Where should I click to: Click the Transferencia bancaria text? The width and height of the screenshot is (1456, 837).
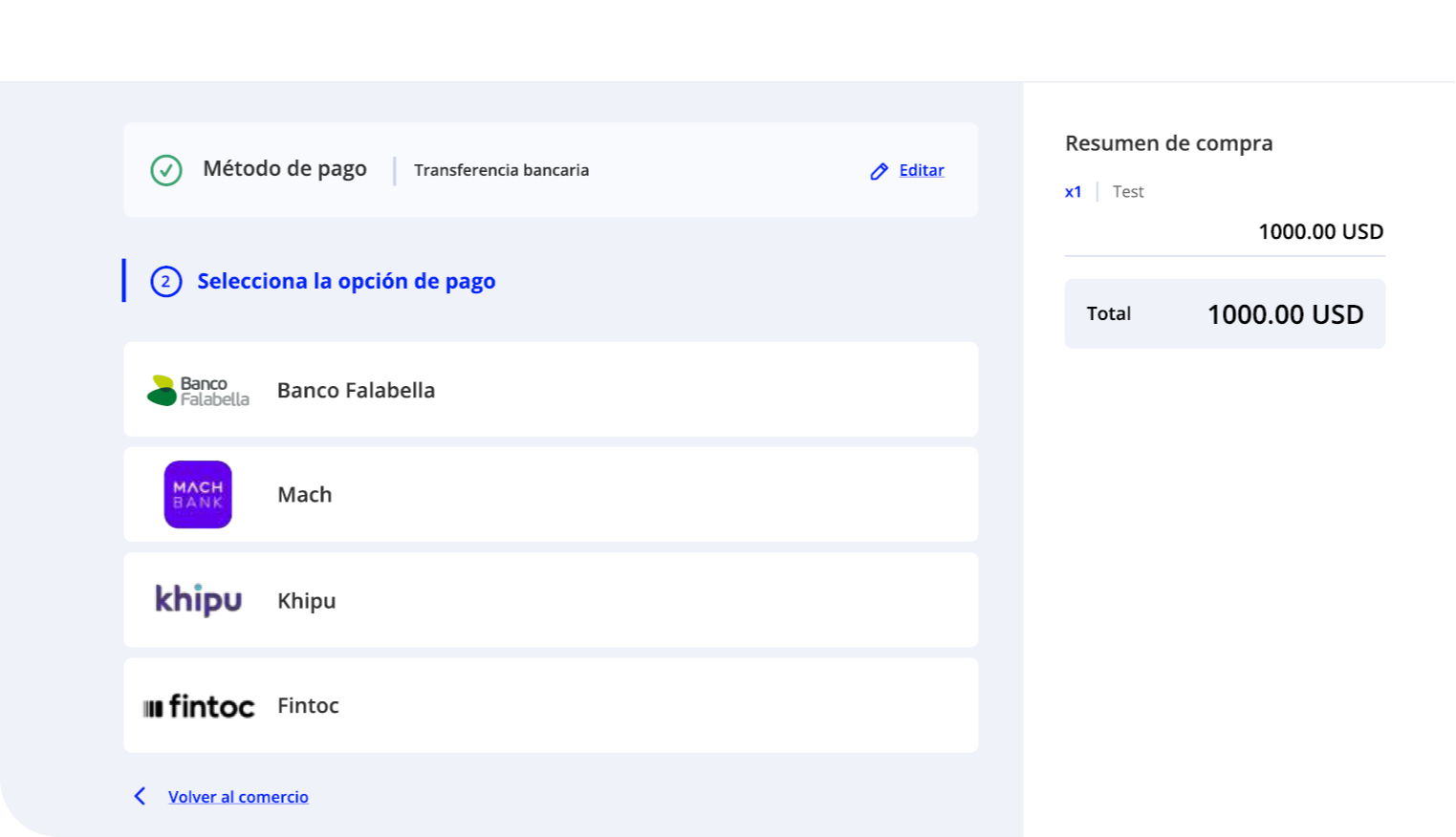[x=501, y=170]
